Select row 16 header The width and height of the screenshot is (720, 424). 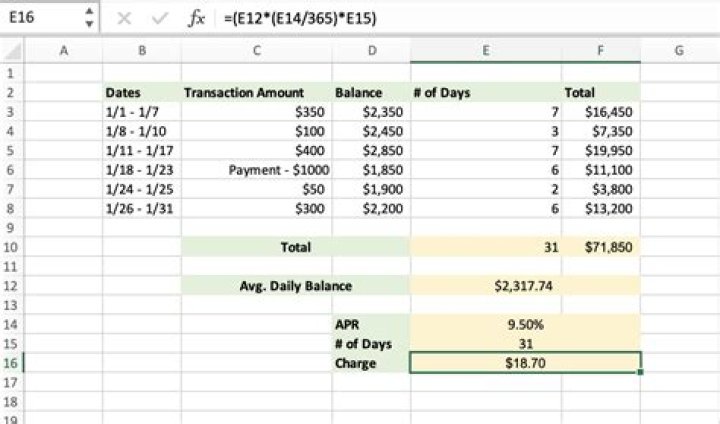pos(11,363)
